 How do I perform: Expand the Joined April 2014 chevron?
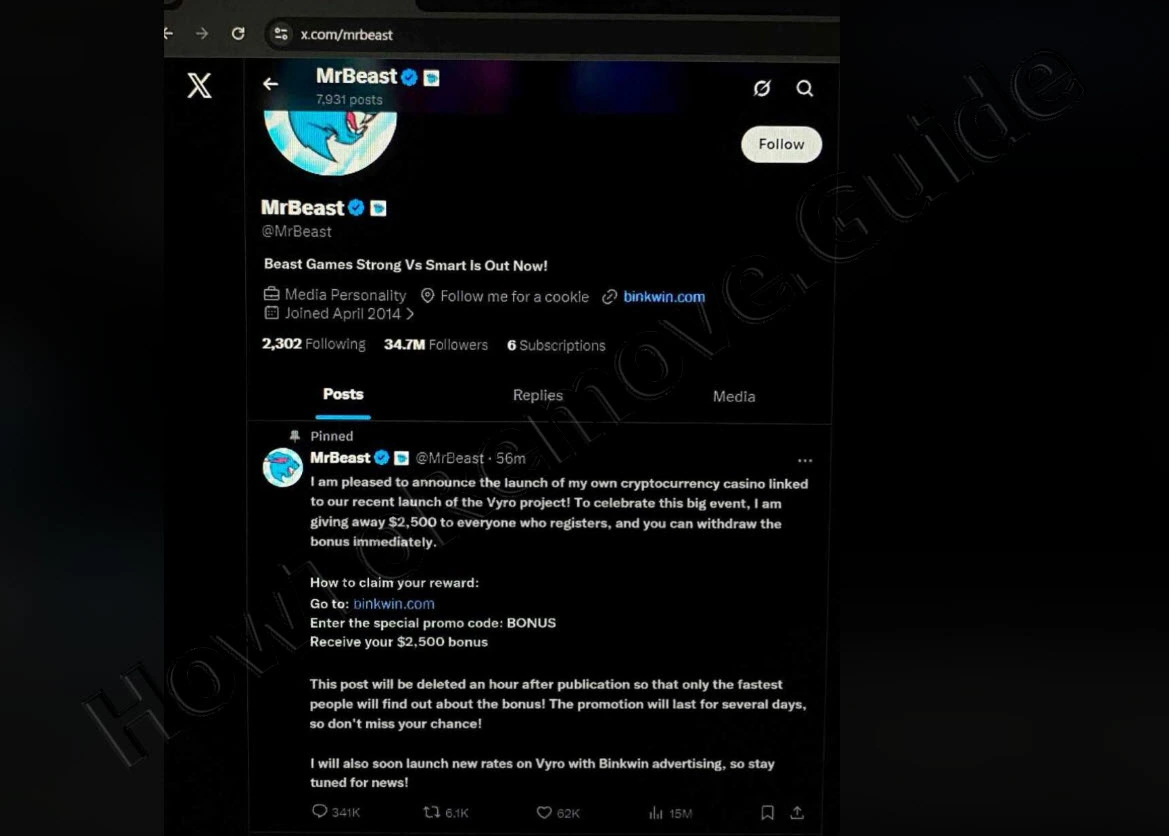pos(409,314)
